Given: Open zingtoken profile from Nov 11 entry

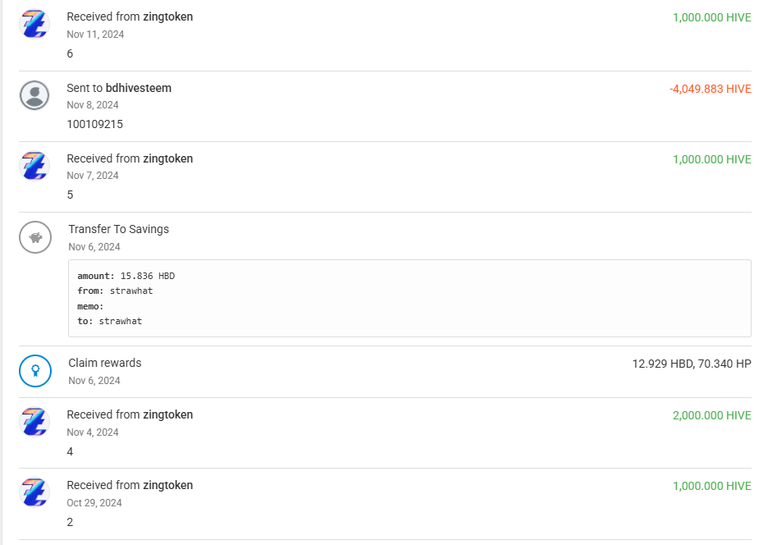Looking at the screenshot, I should pos(168,17).
